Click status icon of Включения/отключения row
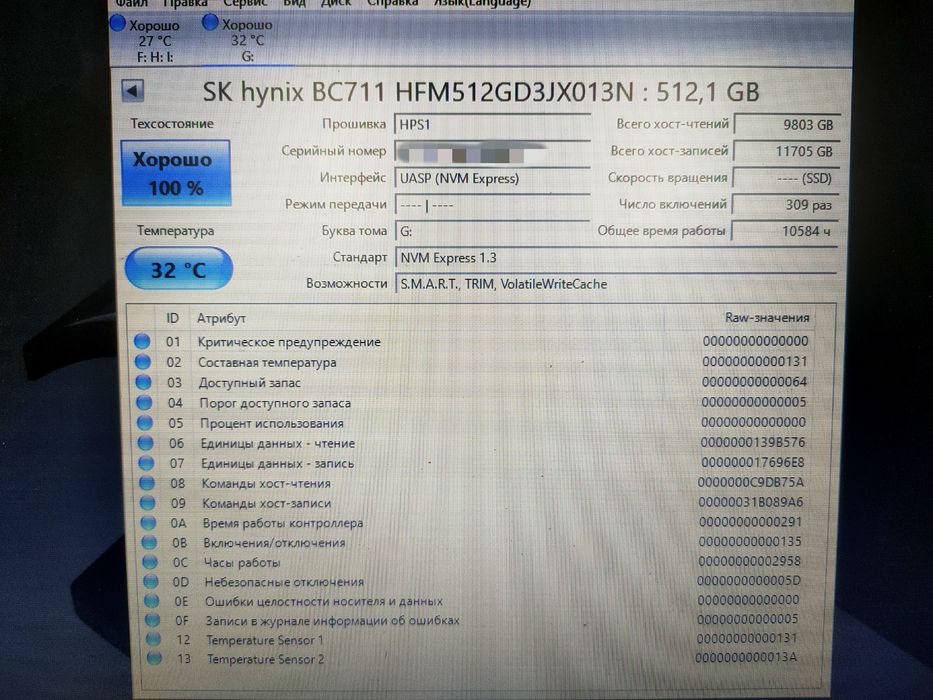The image size is (933, 700). coord(149,542)
